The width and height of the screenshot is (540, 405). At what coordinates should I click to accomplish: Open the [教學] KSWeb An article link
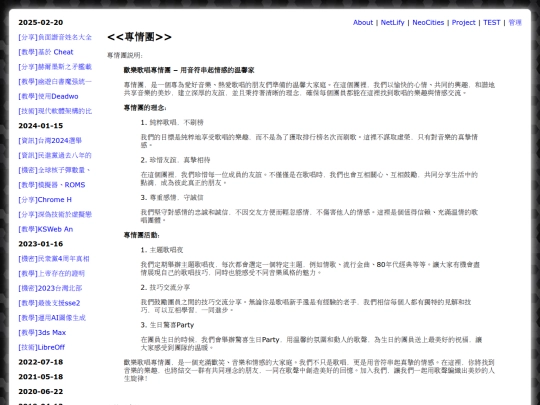click(x=46, y=229)
